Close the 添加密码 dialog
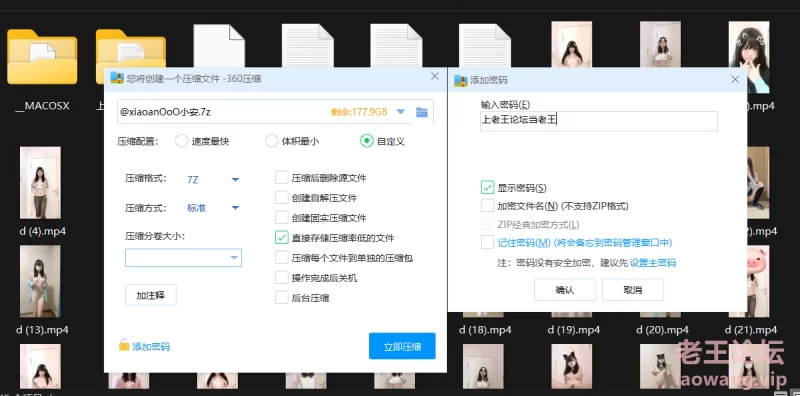 tap(735, 80)
